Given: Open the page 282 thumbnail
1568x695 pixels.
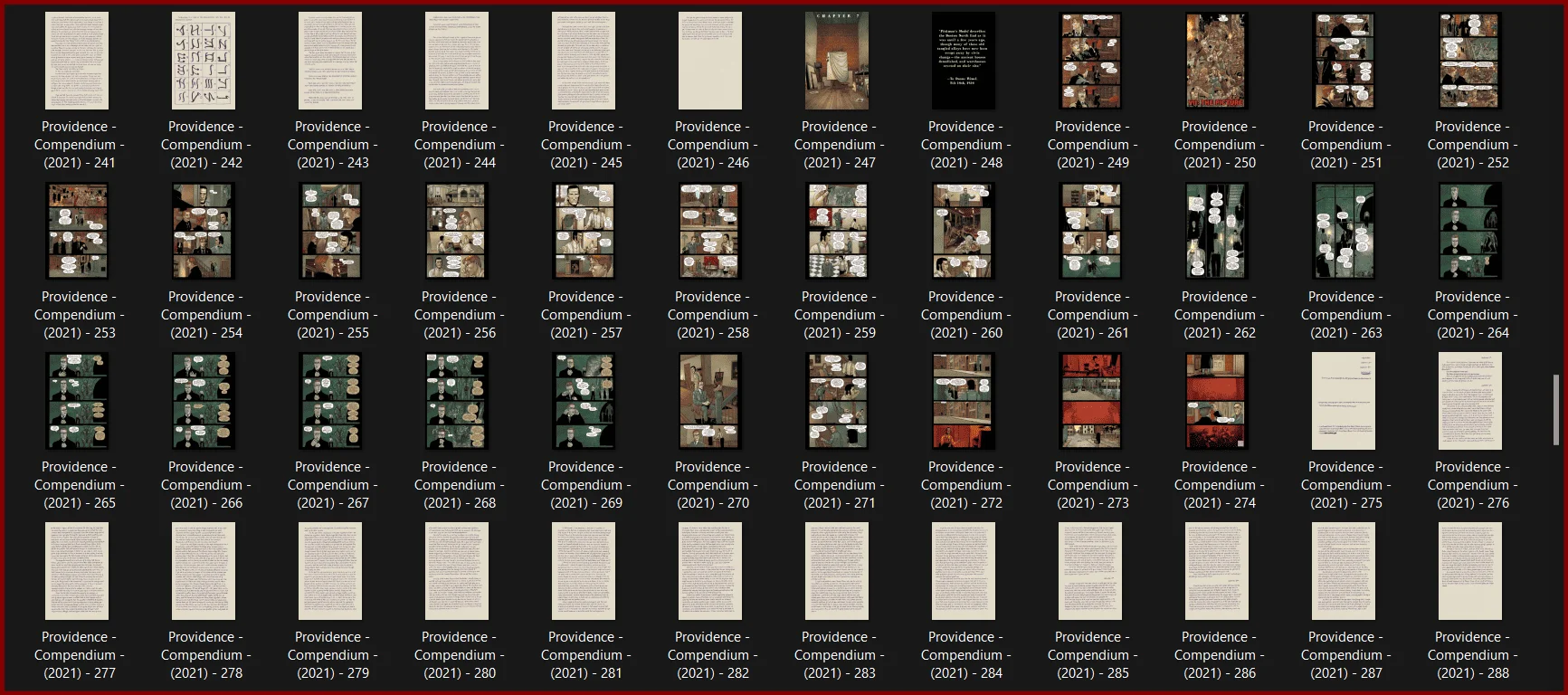Looking at the screenshot, I should 710,571.
